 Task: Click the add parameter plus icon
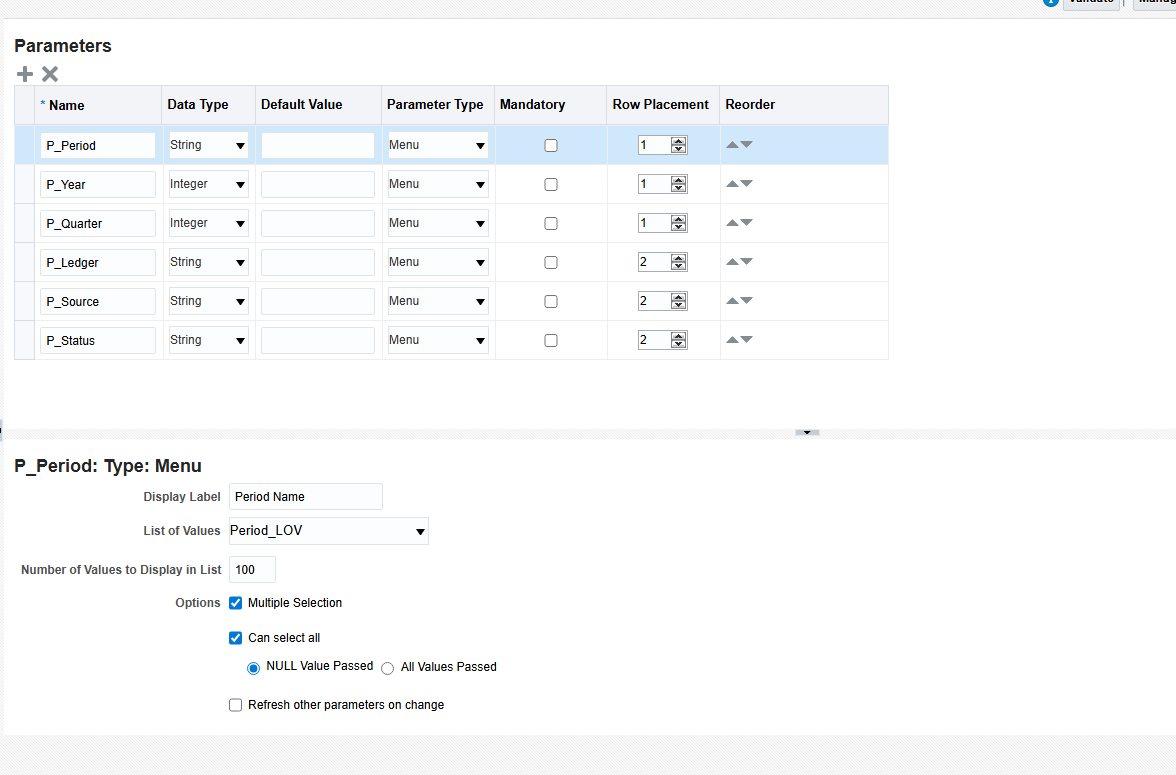(x=25, y=74)
